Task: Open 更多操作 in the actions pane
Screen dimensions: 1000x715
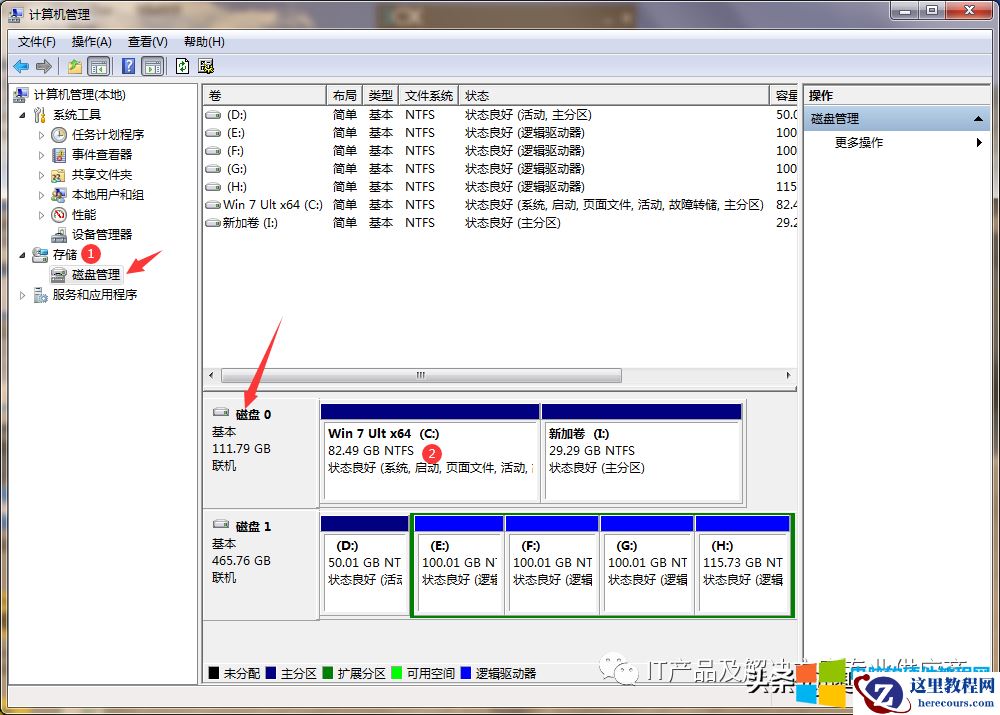Action: point(859,143)
